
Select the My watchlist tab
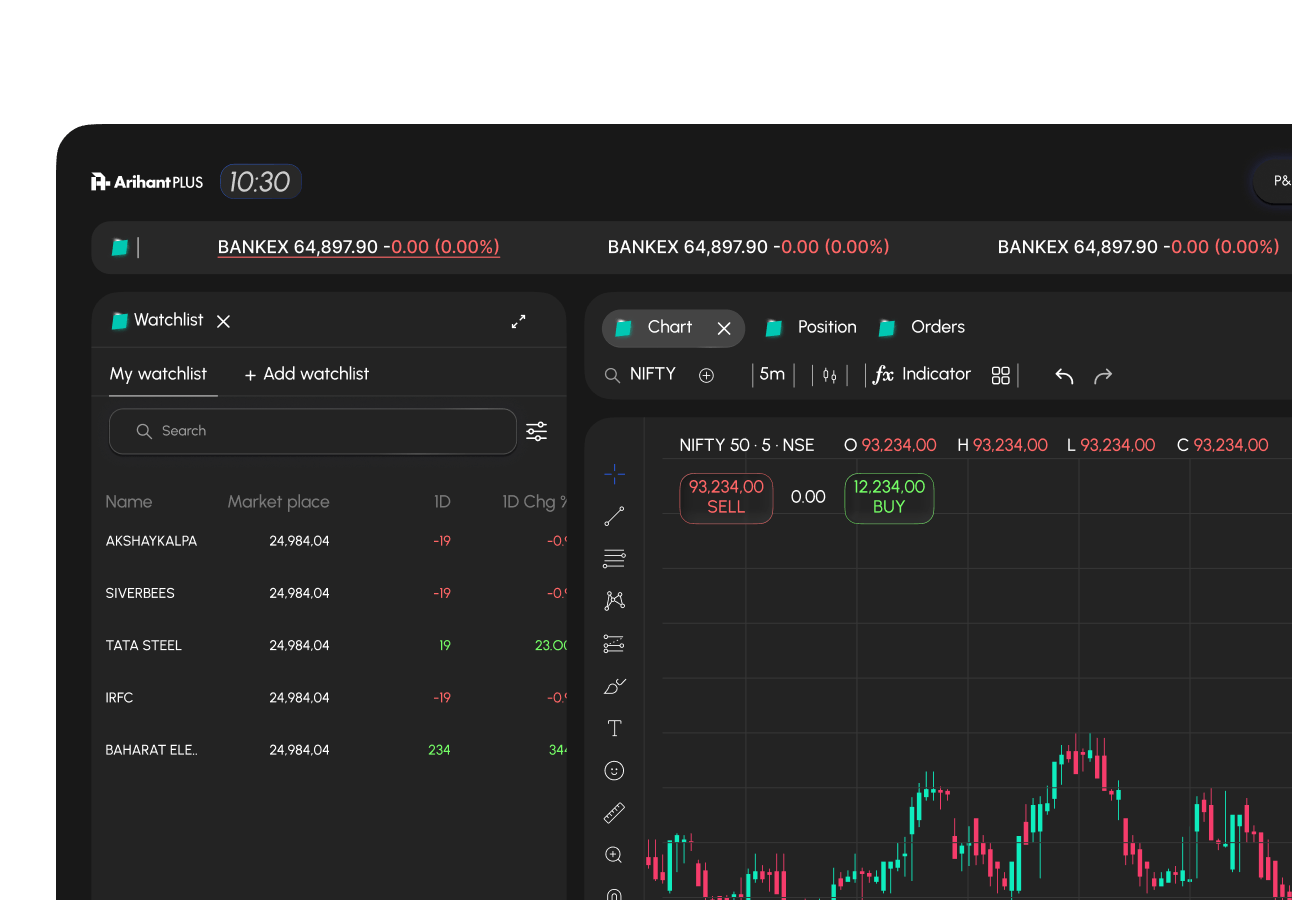(158, 374)
